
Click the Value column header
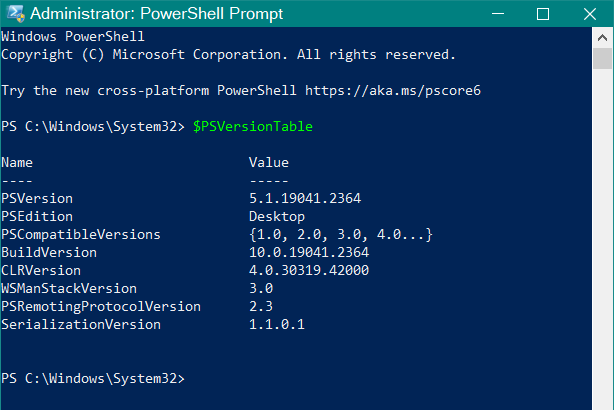[269, 162]
